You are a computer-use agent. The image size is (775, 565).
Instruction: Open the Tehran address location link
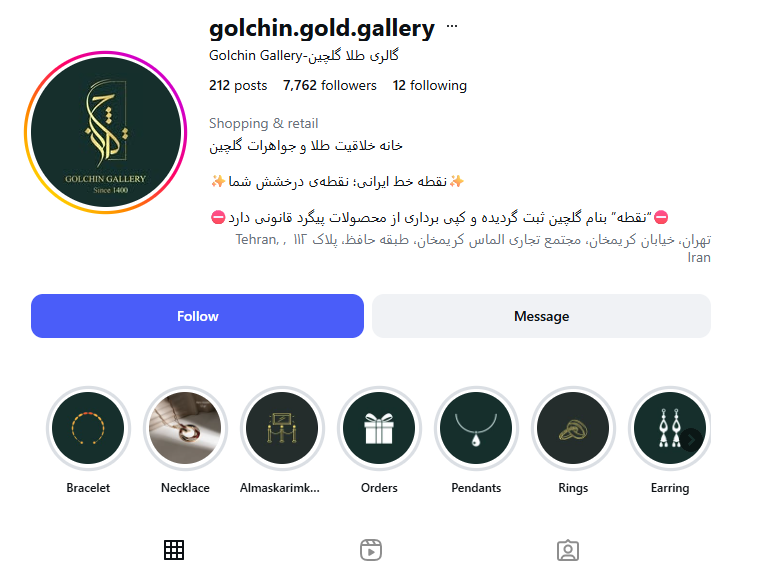click(x=473, y=249)
